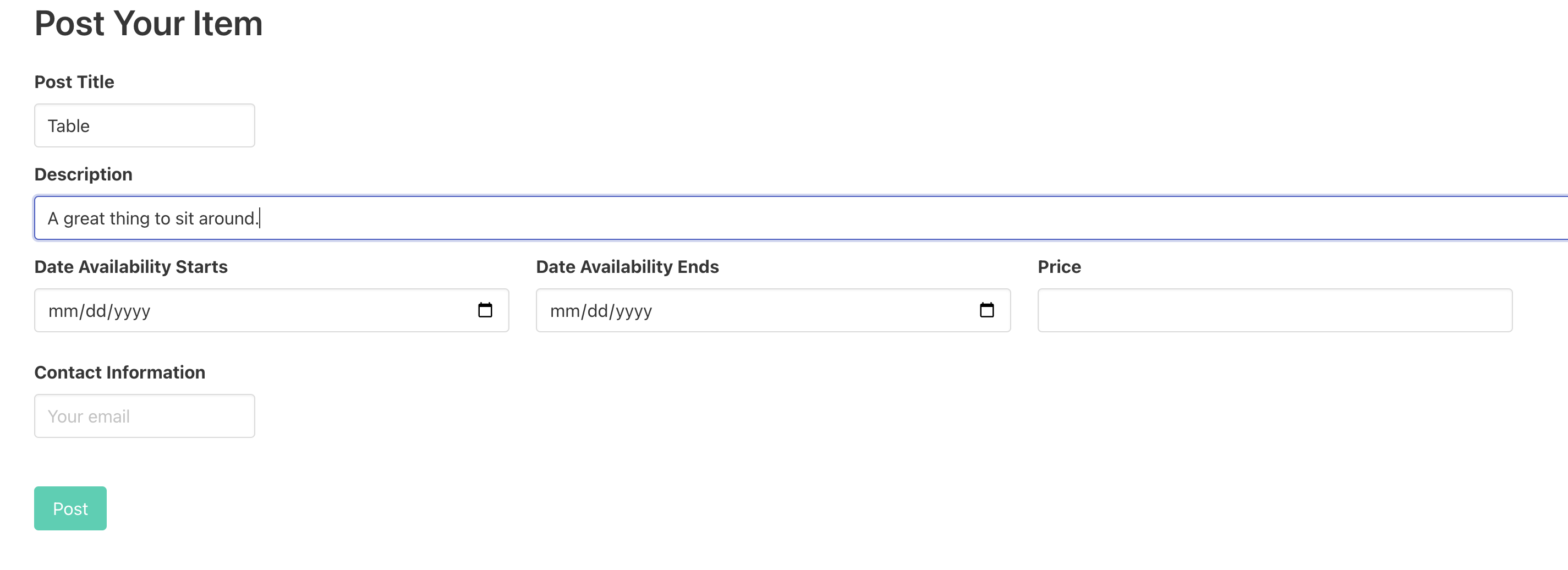This screenshot has width=1568, height=570.
Task: Focus the Post Title field containing Table
Action: pyautogui.click(x=144, y=125)
